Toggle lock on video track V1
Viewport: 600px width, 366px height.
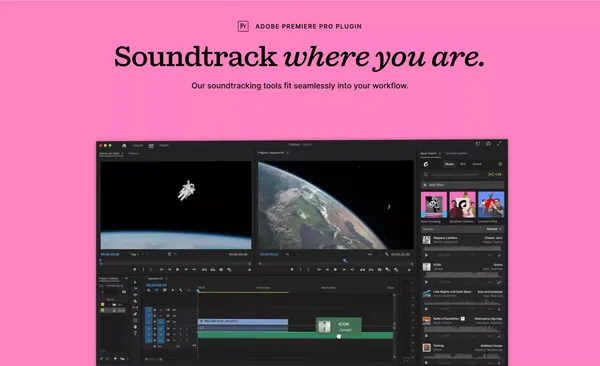pos(155,322)
